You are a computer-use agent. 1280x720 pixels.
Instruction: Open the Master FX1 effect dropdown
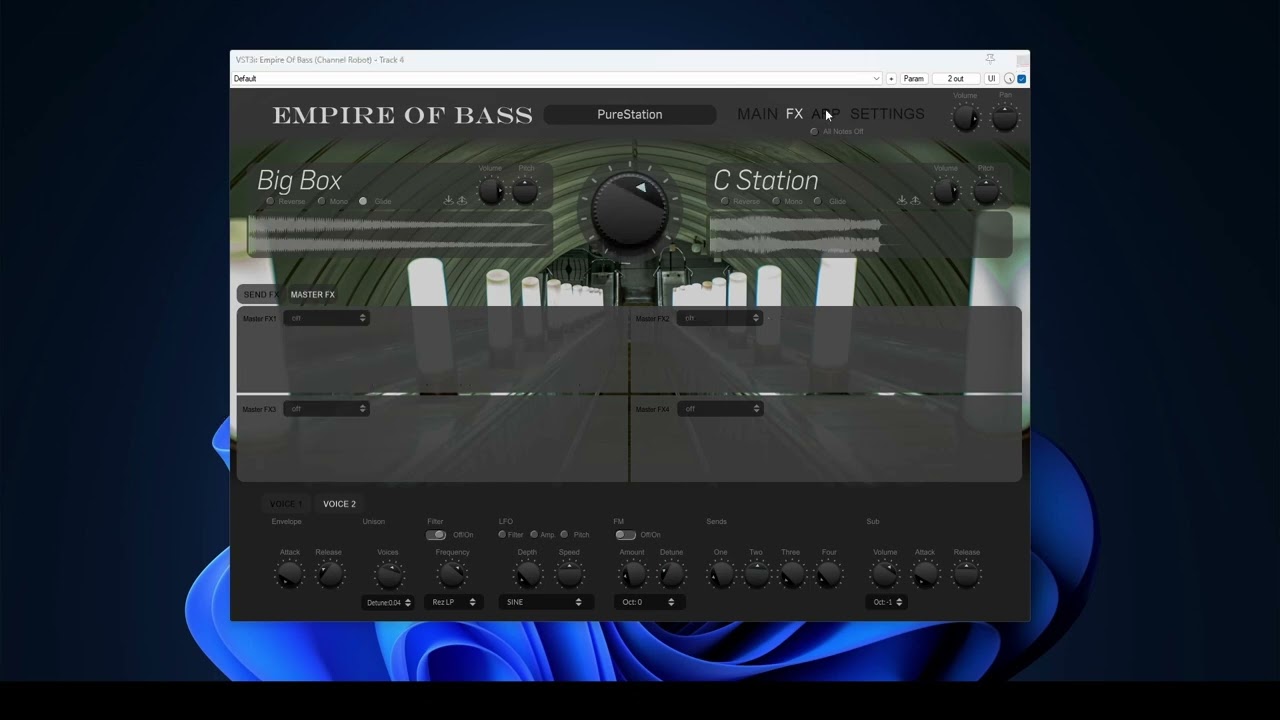(326, 318)
